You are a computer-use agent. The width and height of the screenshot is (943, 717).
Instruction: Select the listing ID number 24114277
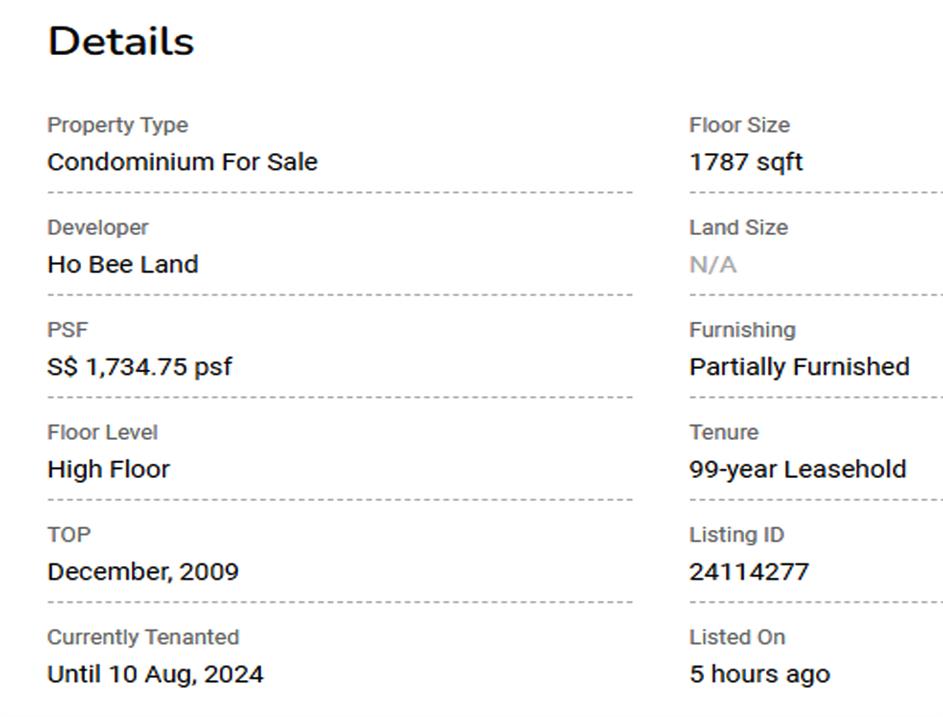(748, 572)
